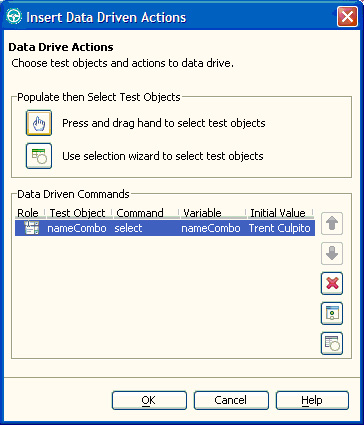Click the dialog title bar app icon

(x=14, y=17)
